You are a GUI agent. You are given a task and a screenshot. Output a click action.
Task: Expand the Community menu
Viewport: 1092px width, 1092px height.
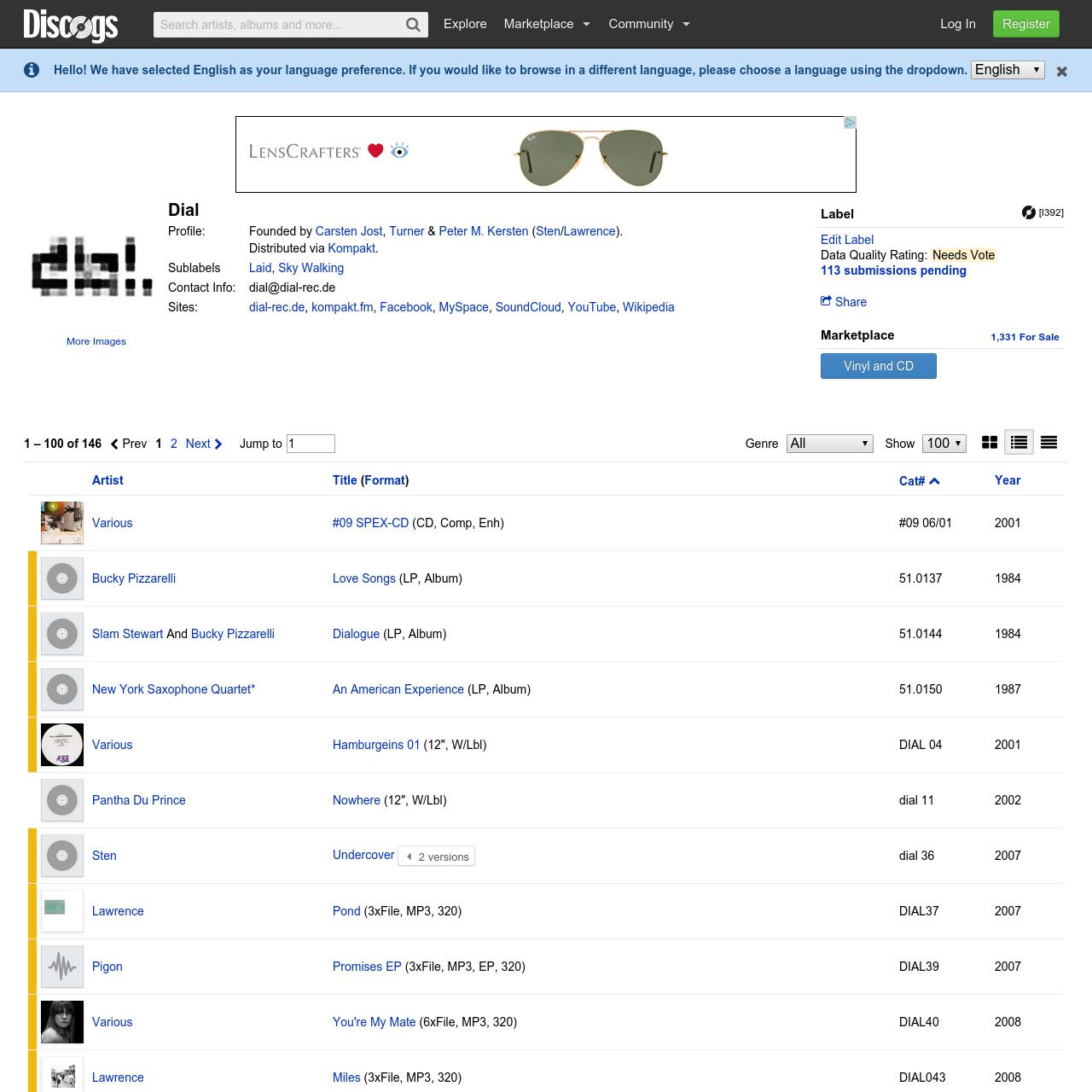pyautogui.click(x=649, y=24)
